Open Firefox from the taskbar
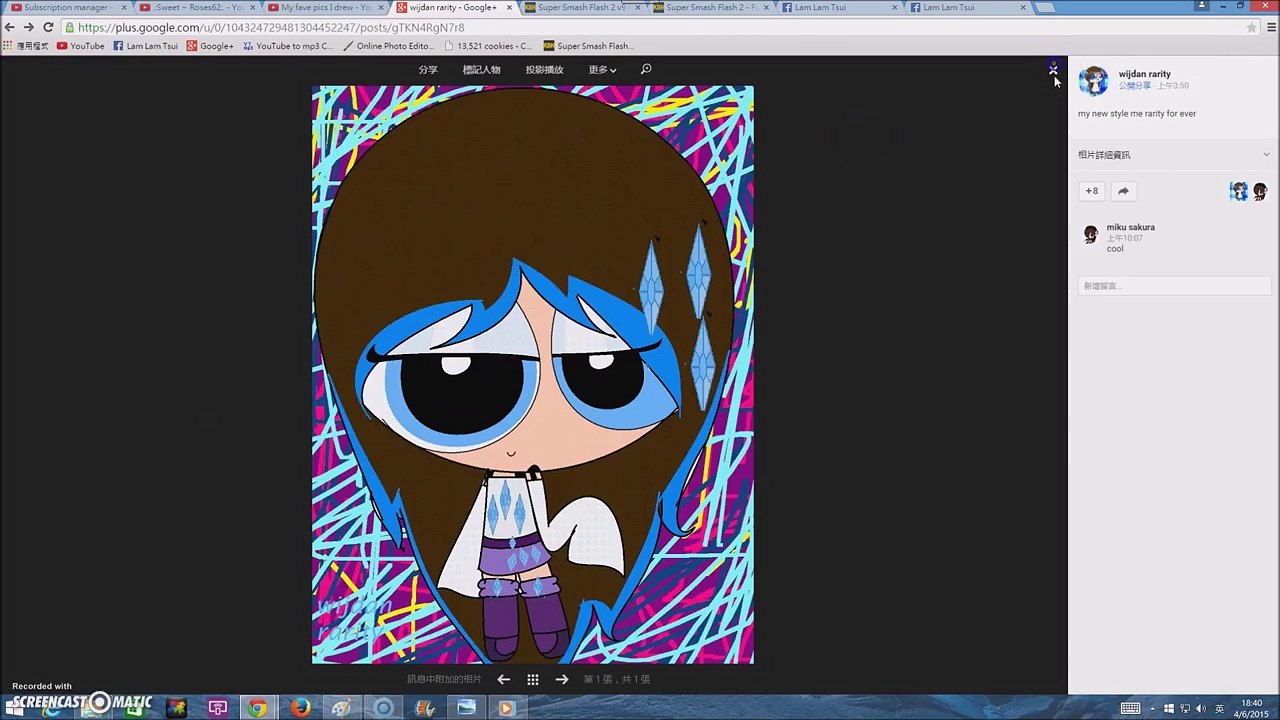 [300, 708]
